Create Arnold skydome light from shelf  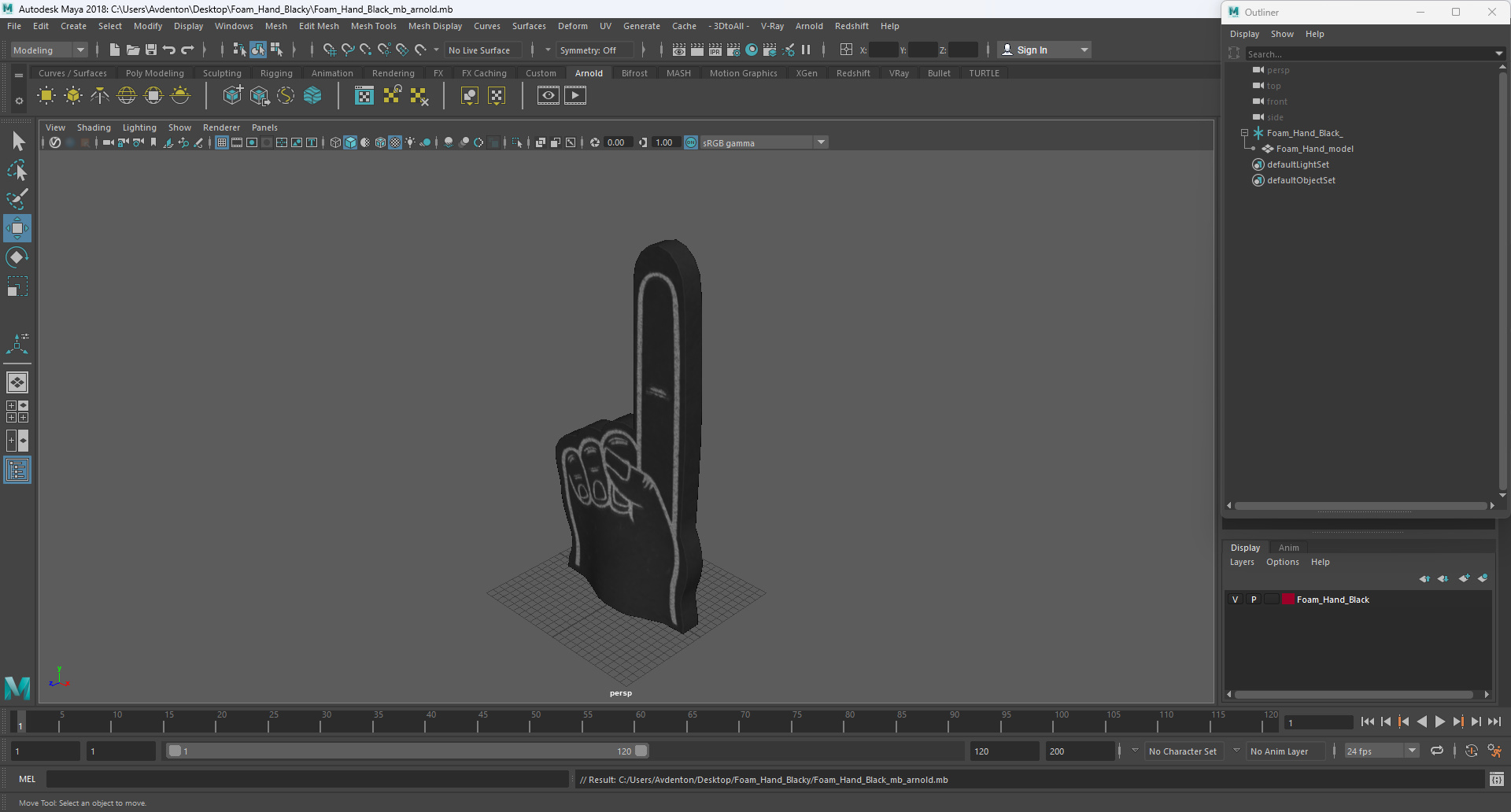pyautogui.click(x=127, y=96)
